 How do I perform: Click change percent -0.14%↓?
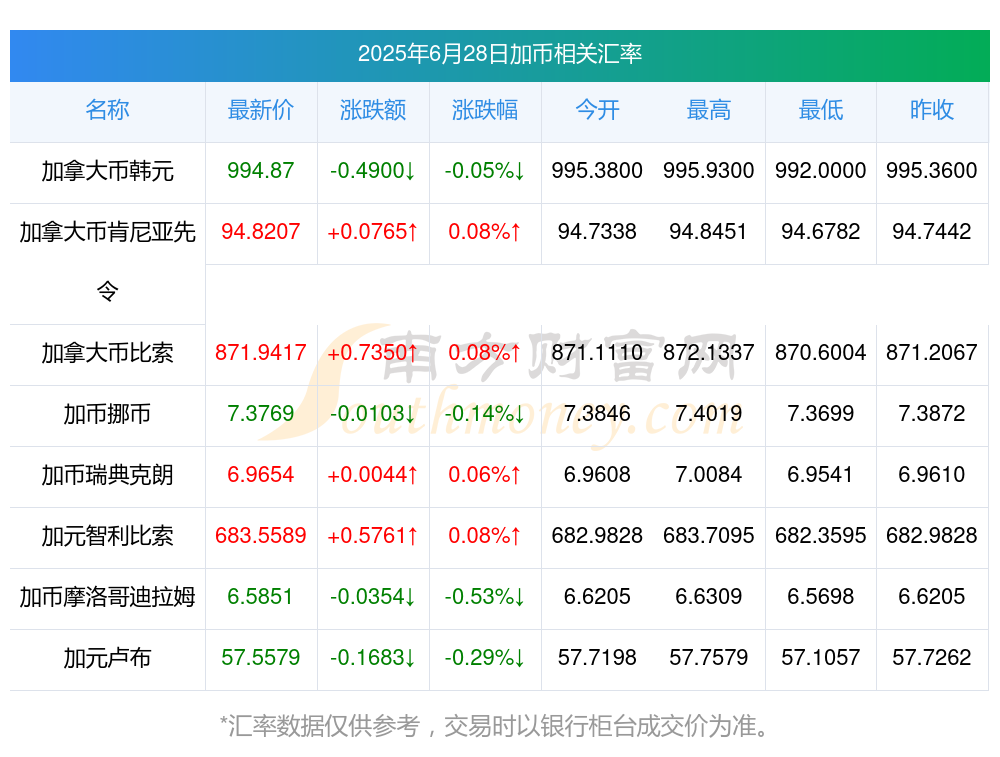[x=485, y=413]
